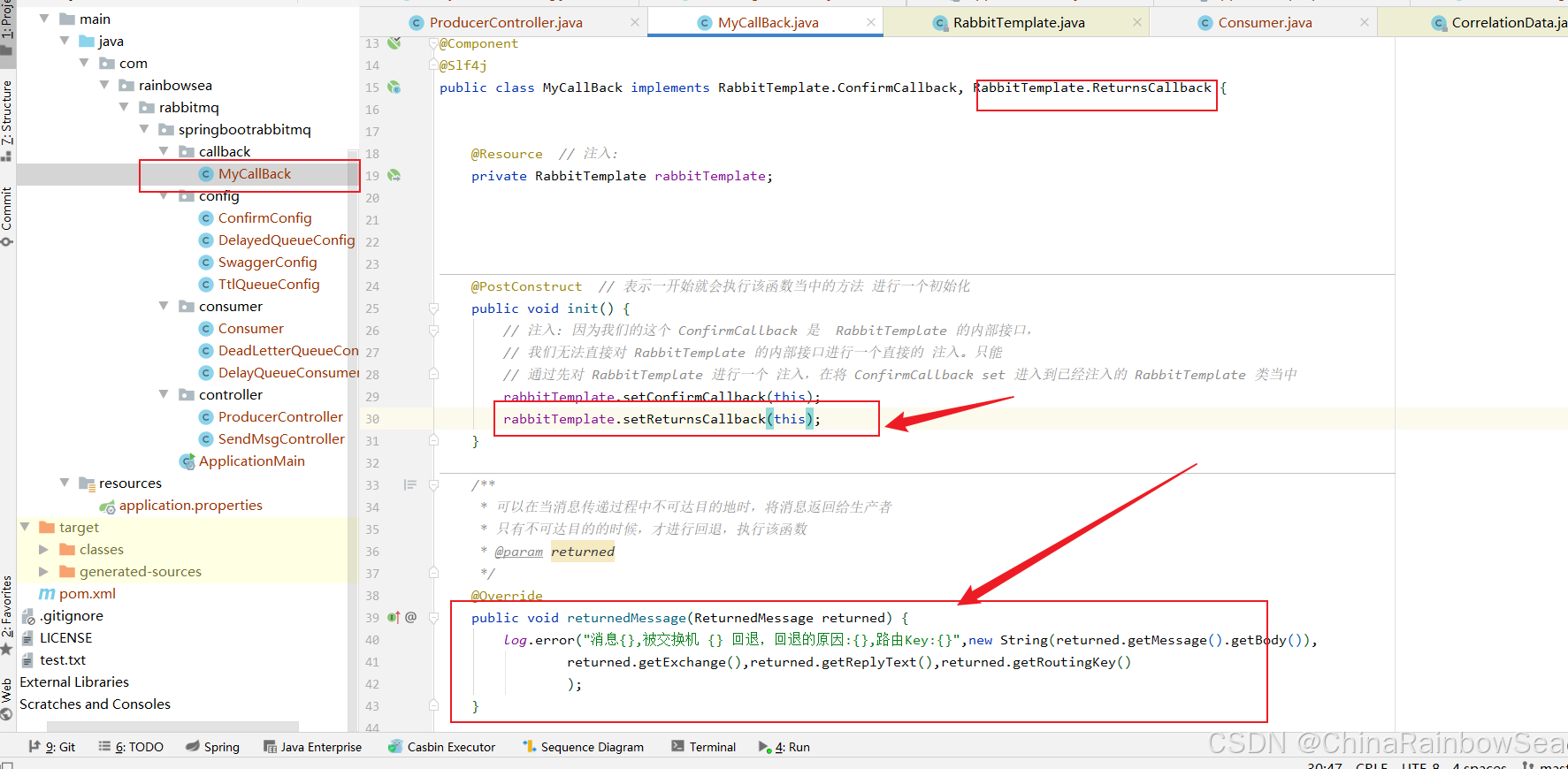Screen dimensions: 1568x769
Task: Select TtlQueueConfig in the project tree
Action: coord(269,285)
